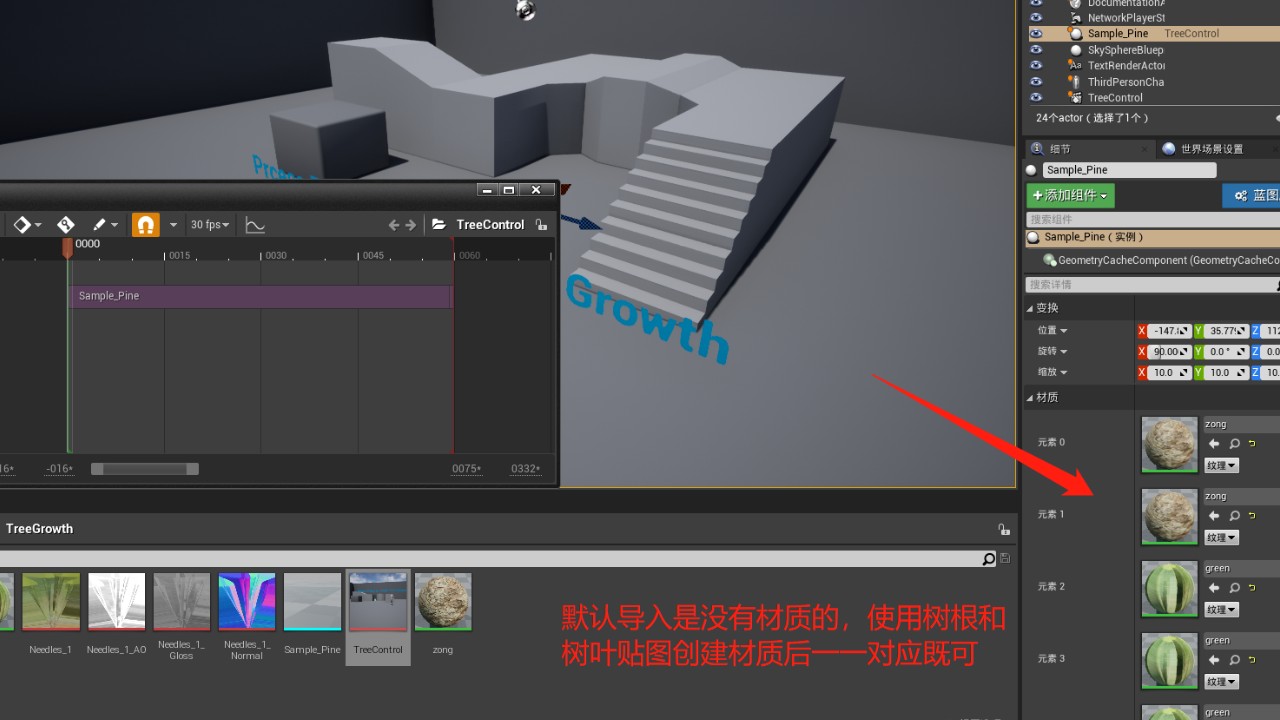Open the 30 fps frame rate dropdown
This screenshot has width=1280, height=720.
click(210, 225)
